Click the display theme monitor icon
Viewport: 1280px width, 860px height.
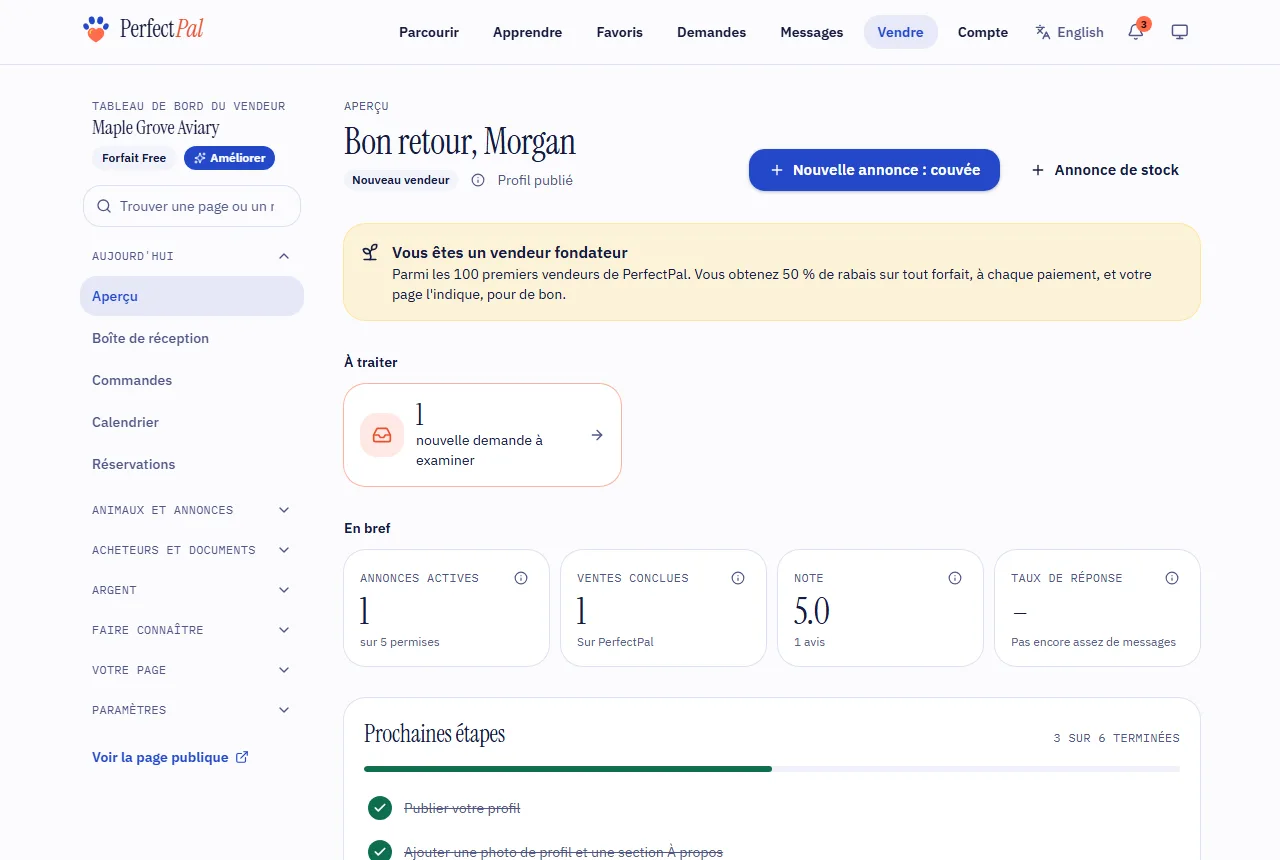[1180, 32]
